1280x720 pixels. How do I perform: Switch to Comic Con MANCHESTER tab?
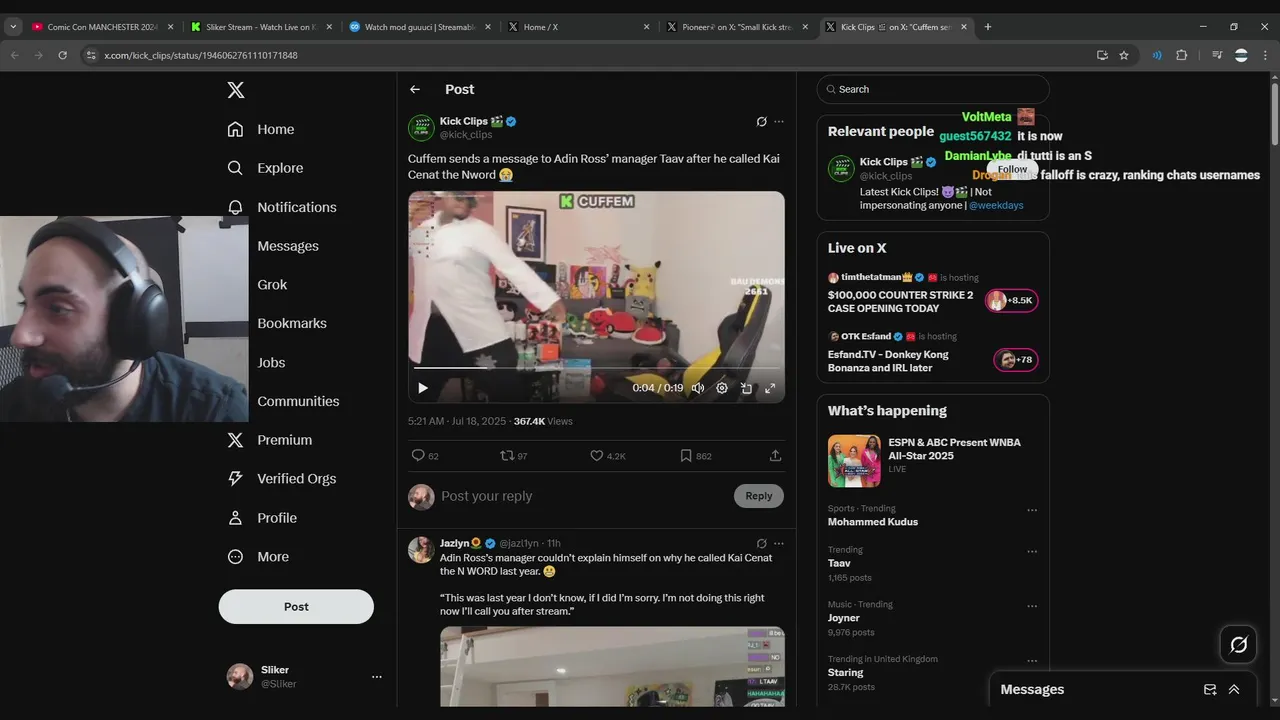[x=103, y=27]
